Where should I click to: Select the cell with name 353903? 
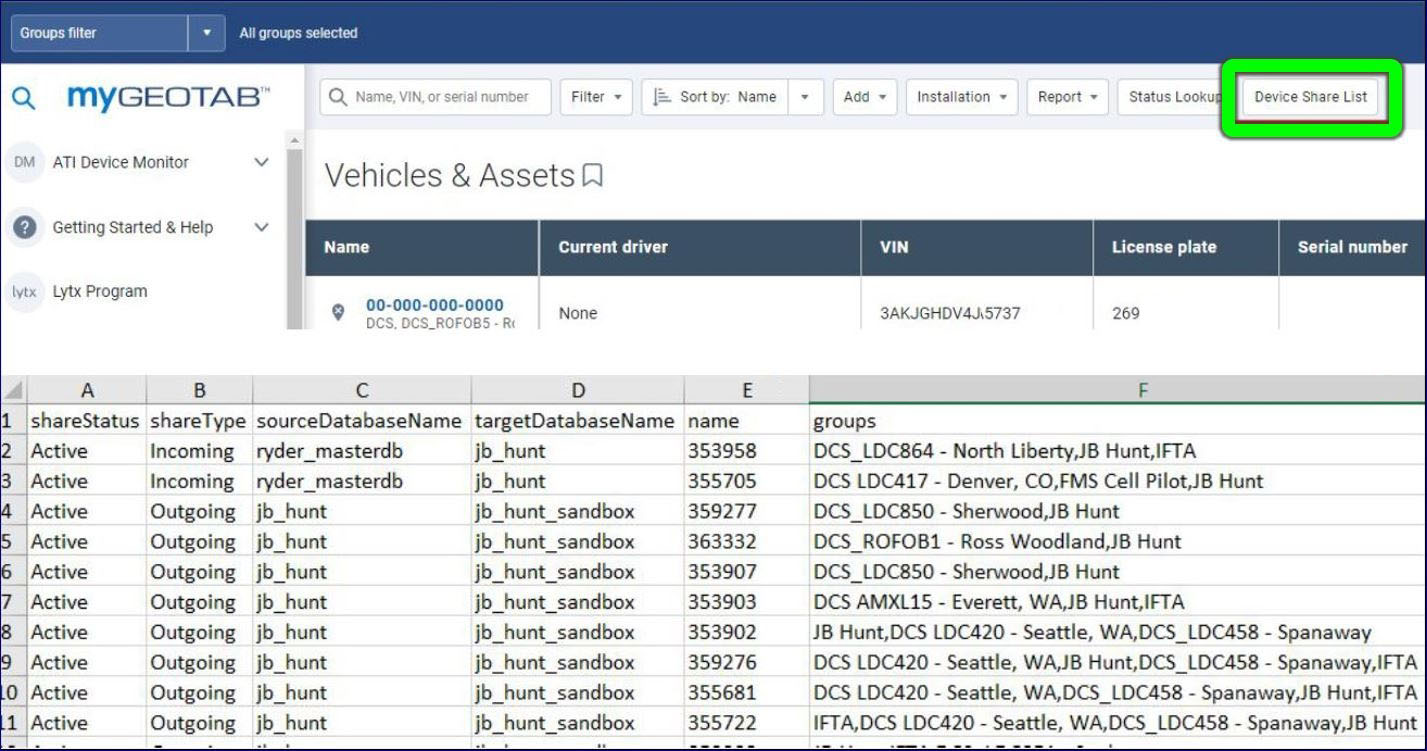coord(746,602)
